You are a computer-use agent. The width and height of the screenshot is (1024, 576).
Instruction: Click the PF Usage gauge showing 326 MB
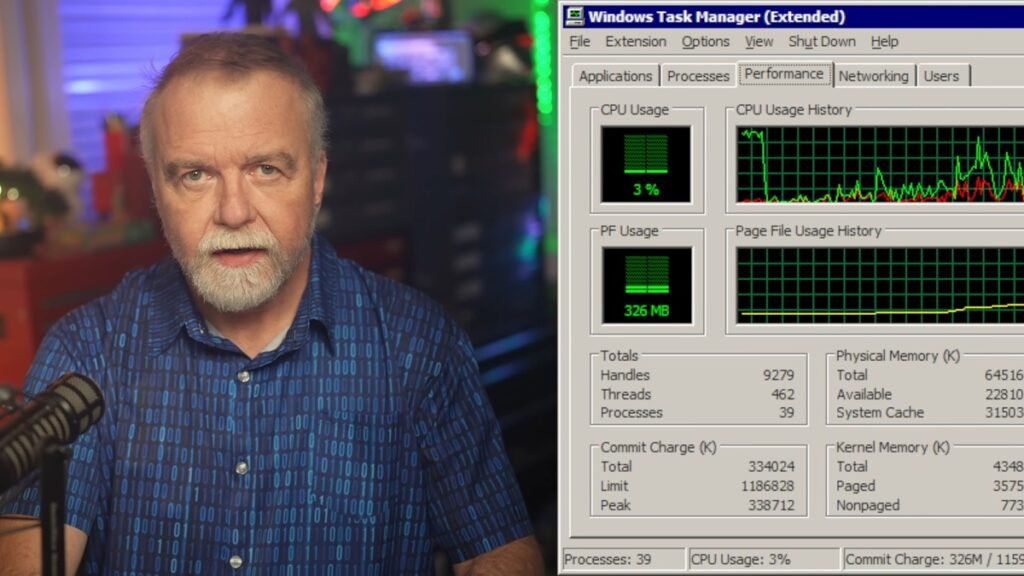(646, 285)
